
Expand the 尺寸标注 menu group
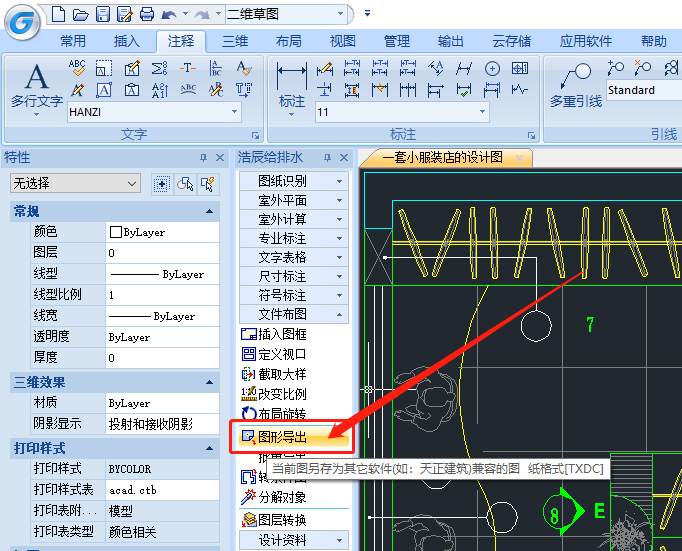(294, 276)
